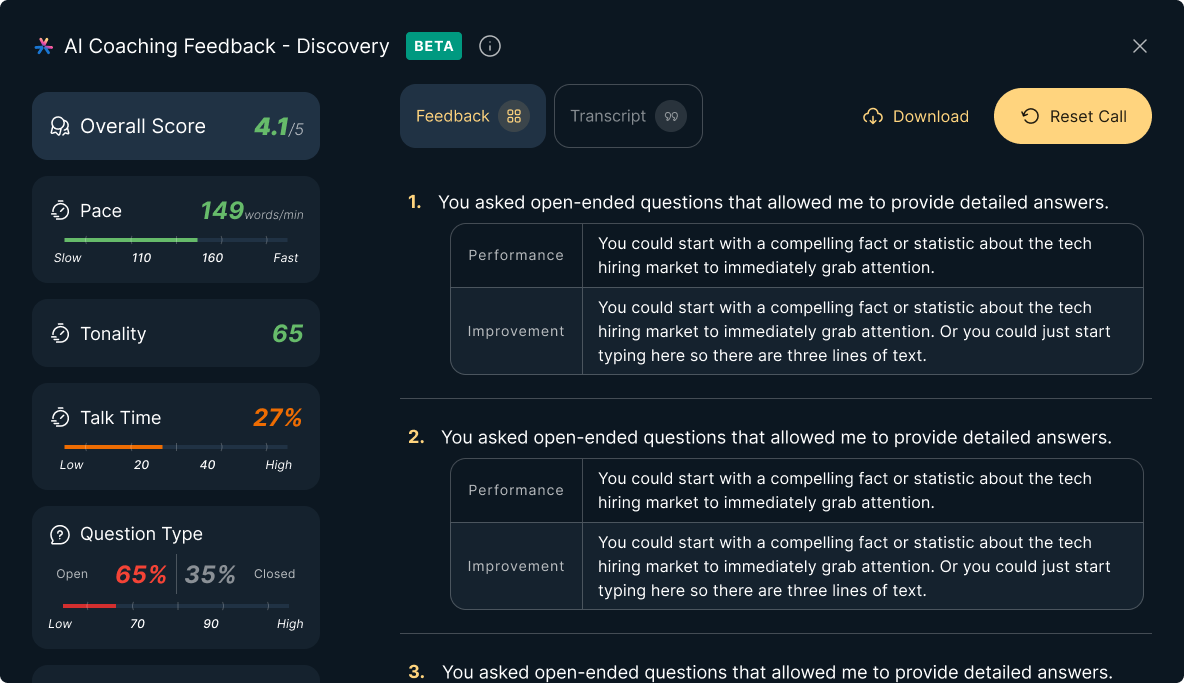Click the colorful app logo icon

pos(43,46)
